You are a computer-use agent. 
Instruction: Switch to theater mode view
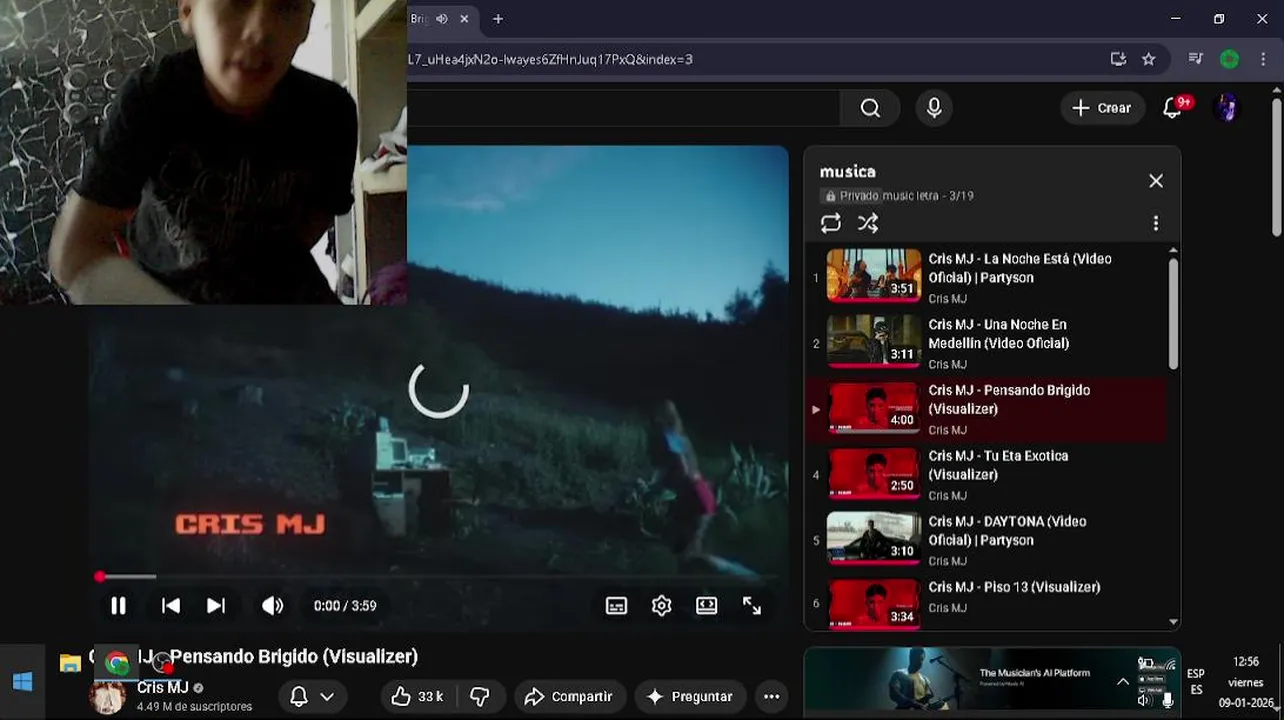click(x=706, y=606)
